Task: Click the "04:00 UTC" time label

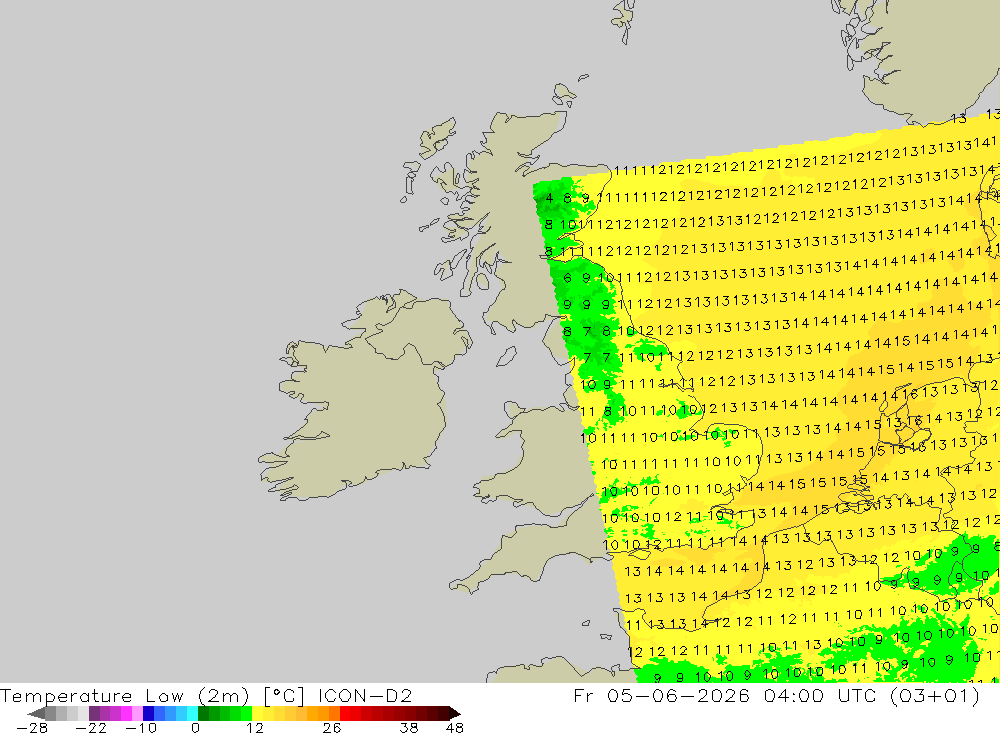Action: [x=820, y=695]
